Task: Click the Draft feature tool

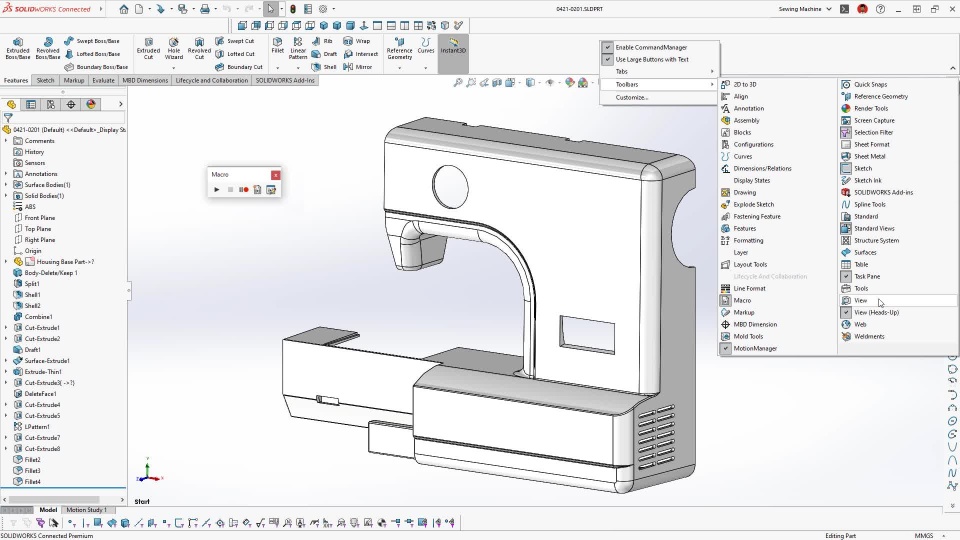Action: [324, 54]
